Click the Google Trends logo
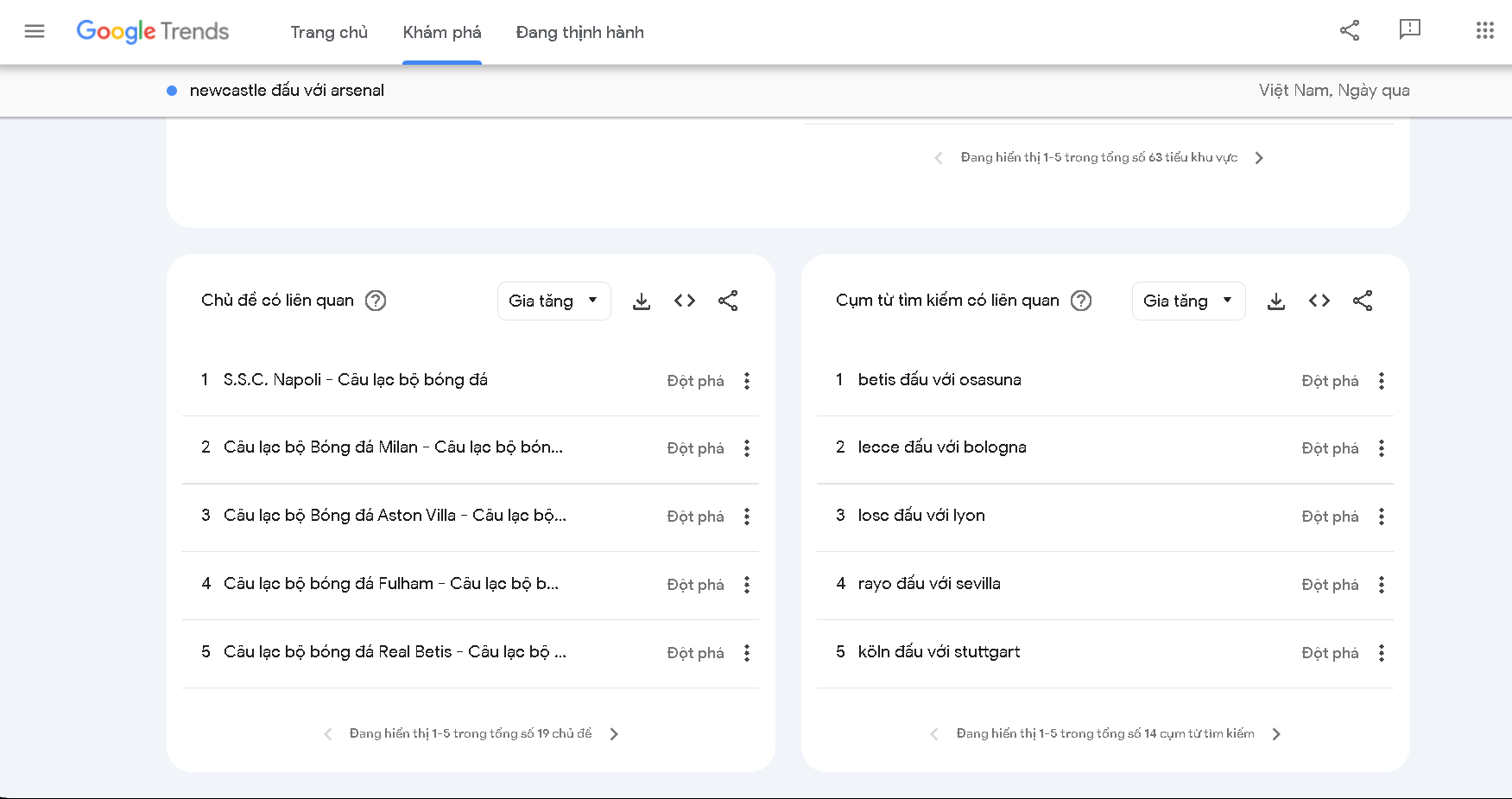 click(x=153, y=32)
